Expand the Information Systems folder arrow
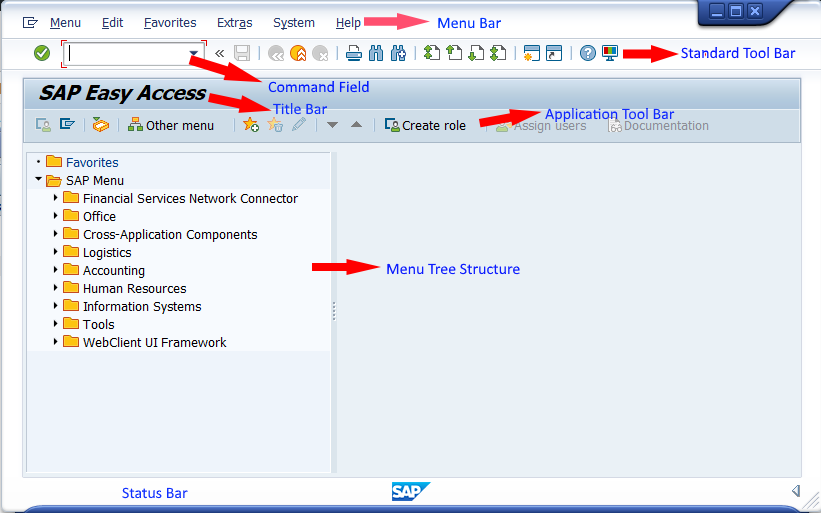Viewport: 821px width, 513px height. click(x=56, y=305)
